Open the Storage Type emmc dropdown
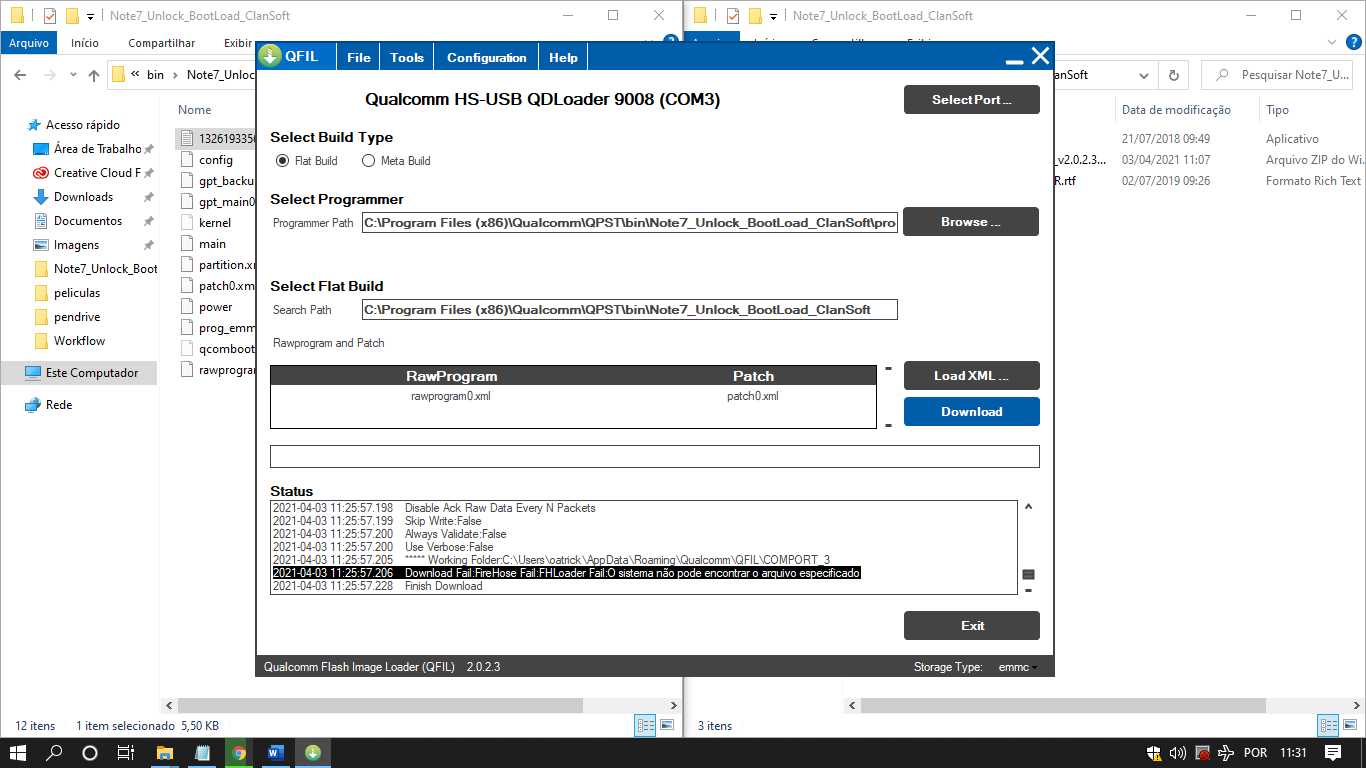Screen dimensions: 1366x768 1018,667
